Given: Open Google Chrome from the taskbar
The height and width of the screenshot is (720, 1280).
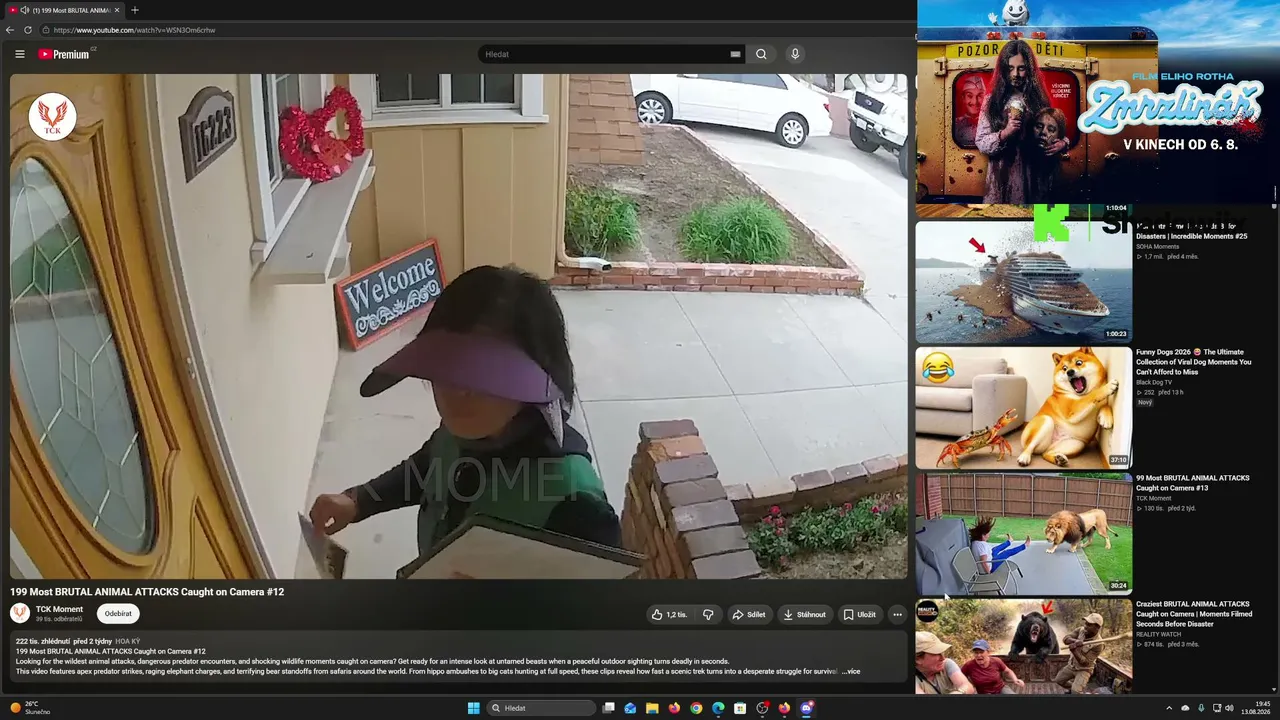Looking at the screenshot, I should (x=696, y=708).
